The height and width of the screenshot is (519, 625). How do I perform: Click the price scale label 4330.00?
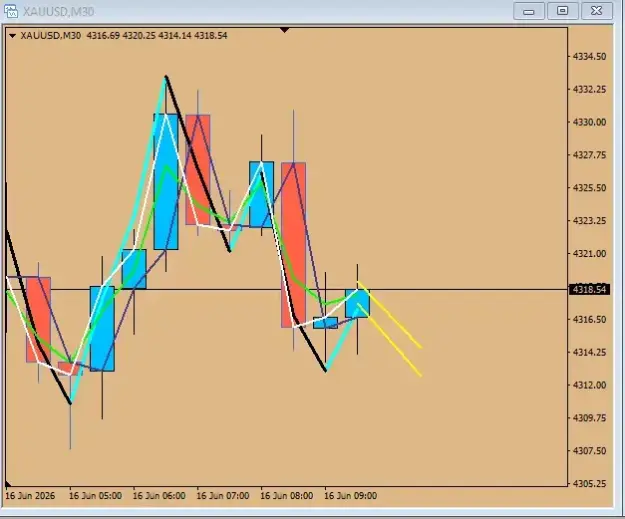click(x=589, y=122)
